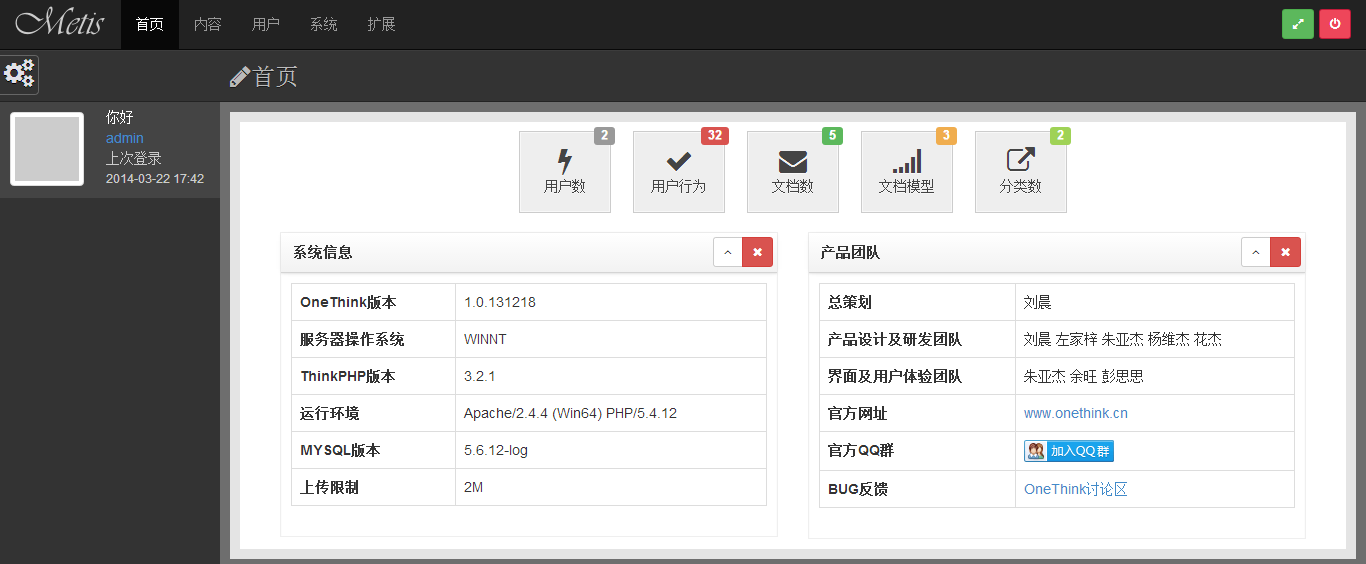This screenshot has width=1366, height=564.
Task: Click the 分类数 external link icon
Action: [x=1020, y=160]
